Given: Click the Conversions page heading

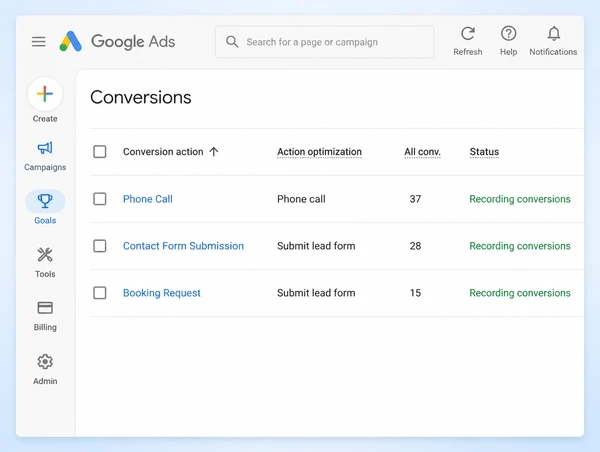Looking at the screenshot, I should [x=140, y=97].
